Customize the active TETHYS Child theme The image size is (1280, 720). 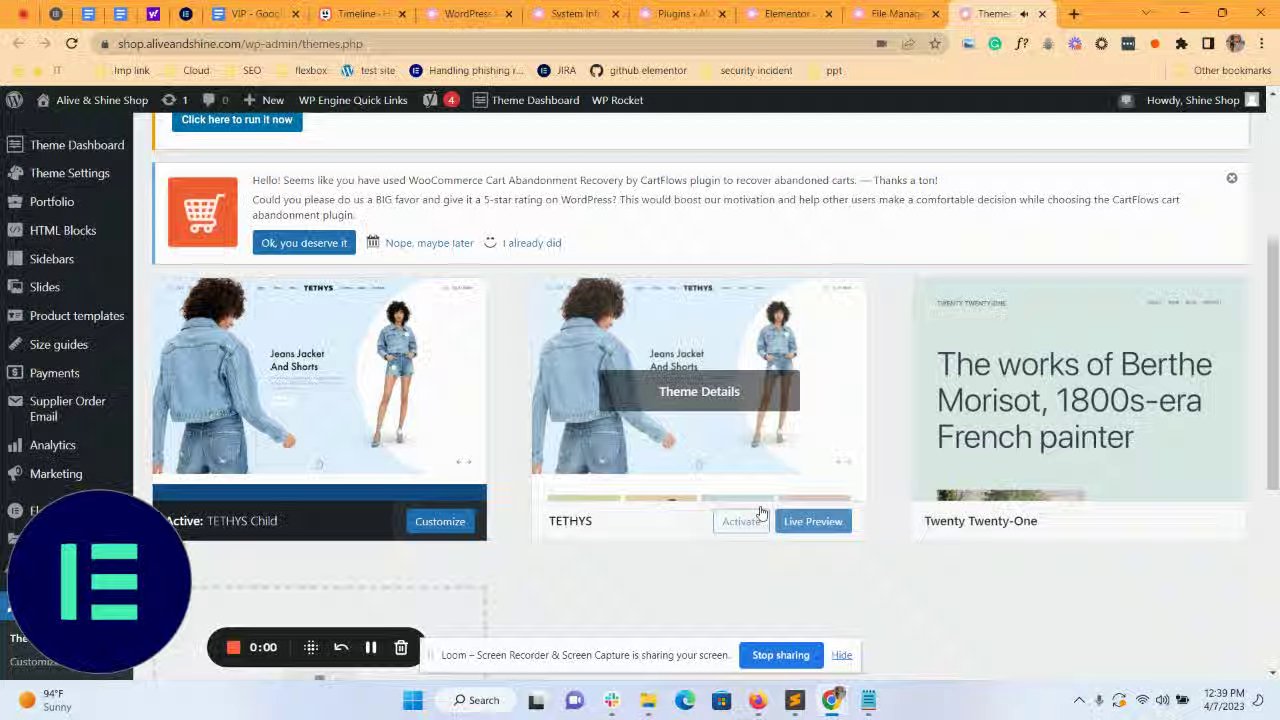[x=440, y=522]
